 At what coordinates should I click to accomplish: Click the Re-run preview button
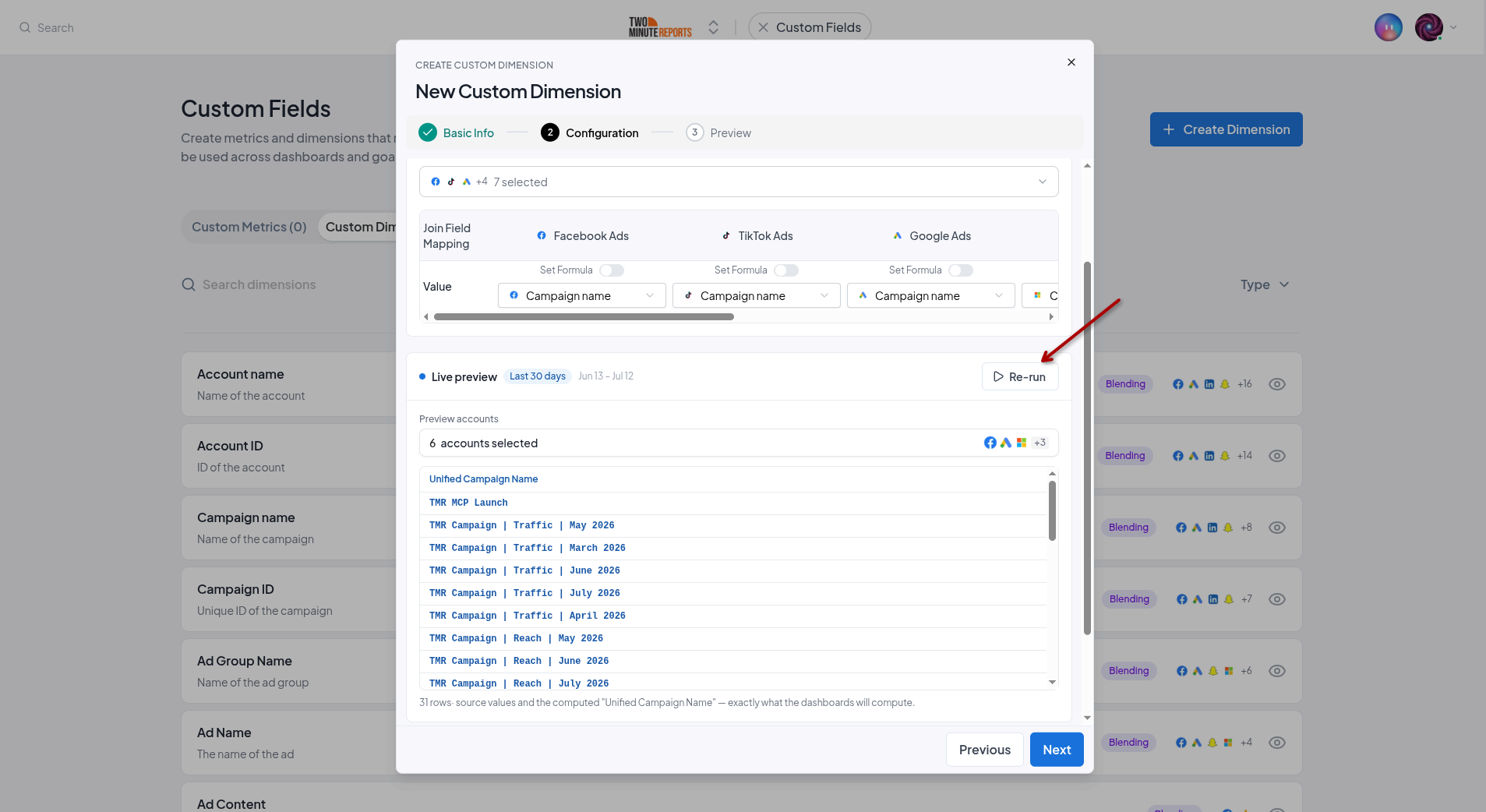1020,376
